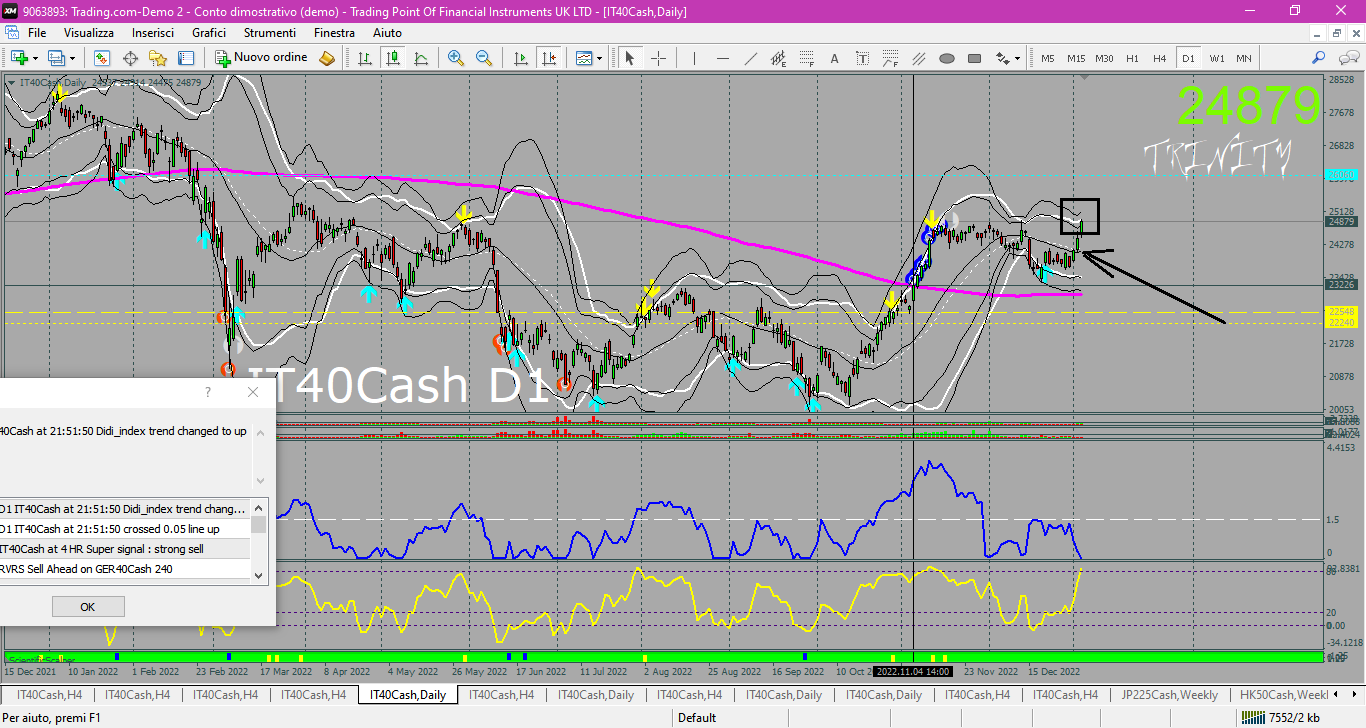The image size is (1366, 728).
Task: Select the horizontal line tool
Action: pos(722,58)
